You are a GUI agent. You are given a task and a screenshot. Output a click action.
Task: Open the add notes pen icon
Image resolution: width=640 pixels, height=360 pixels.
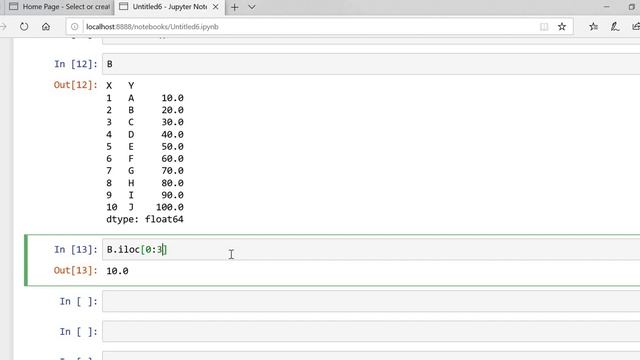click(x=615, y=27)
